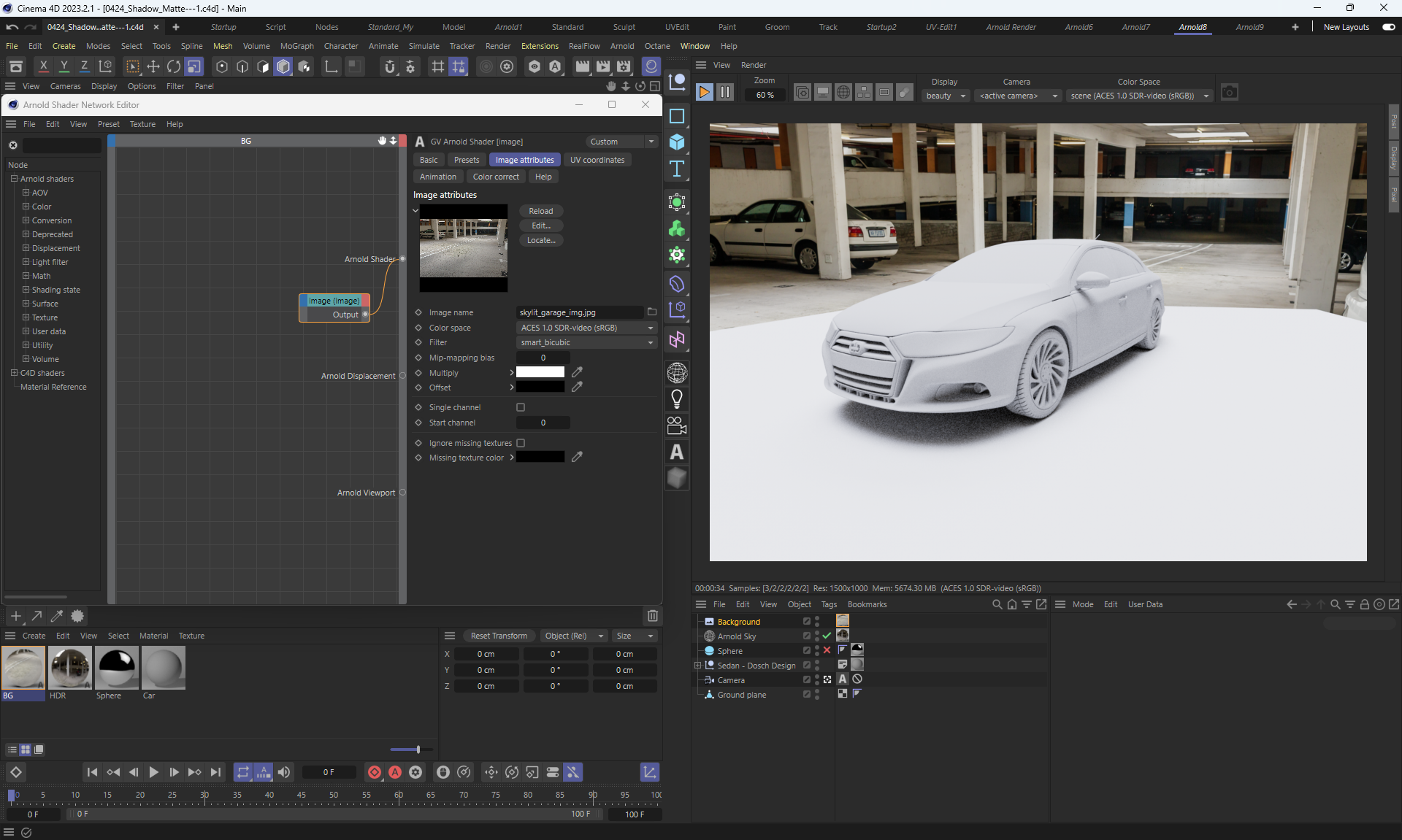The image size is (1402, 840).
Task: Open the MoGraph menu
Action: click(296, 46)
